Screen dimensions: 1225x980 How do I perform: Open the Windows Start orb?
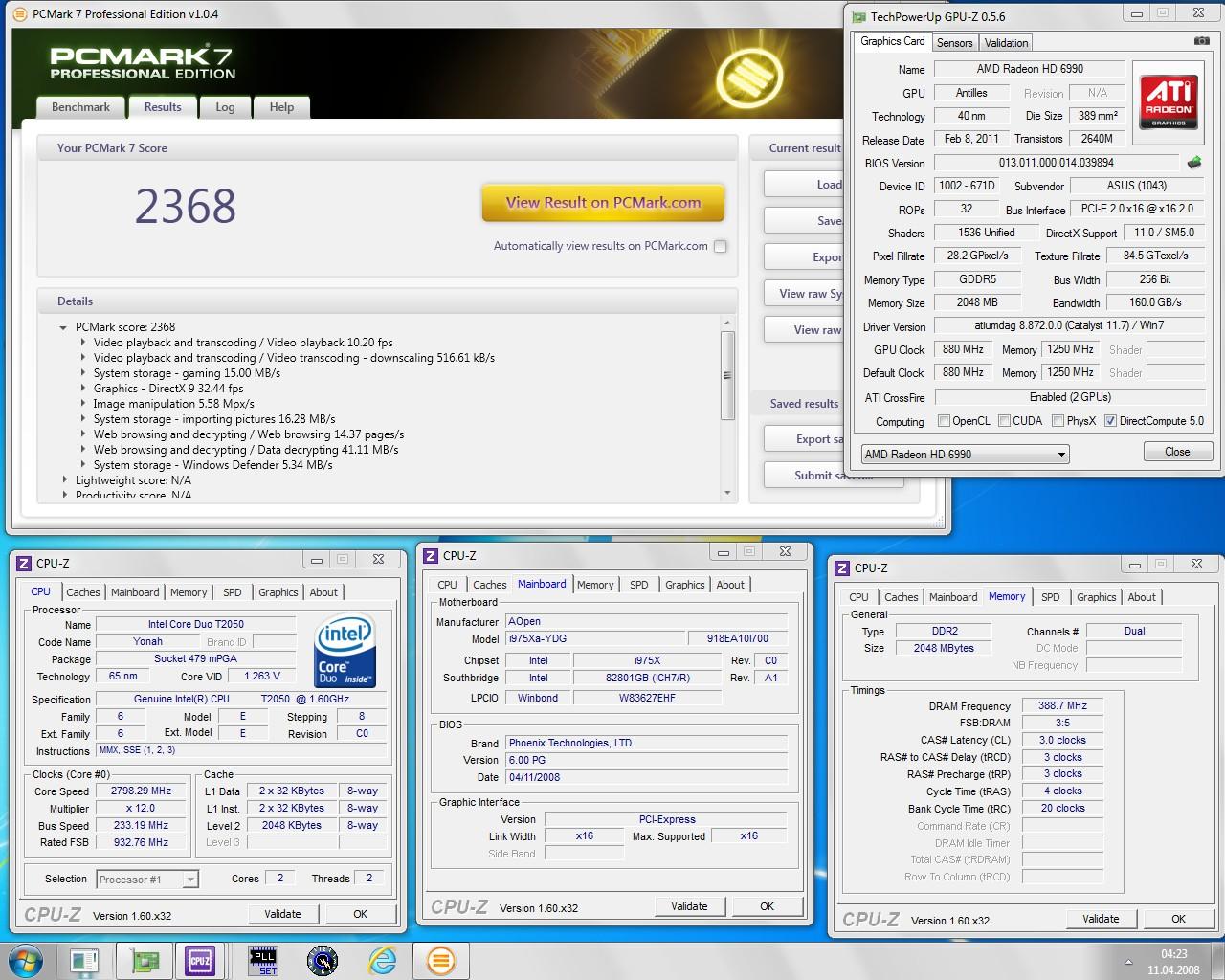27,960
